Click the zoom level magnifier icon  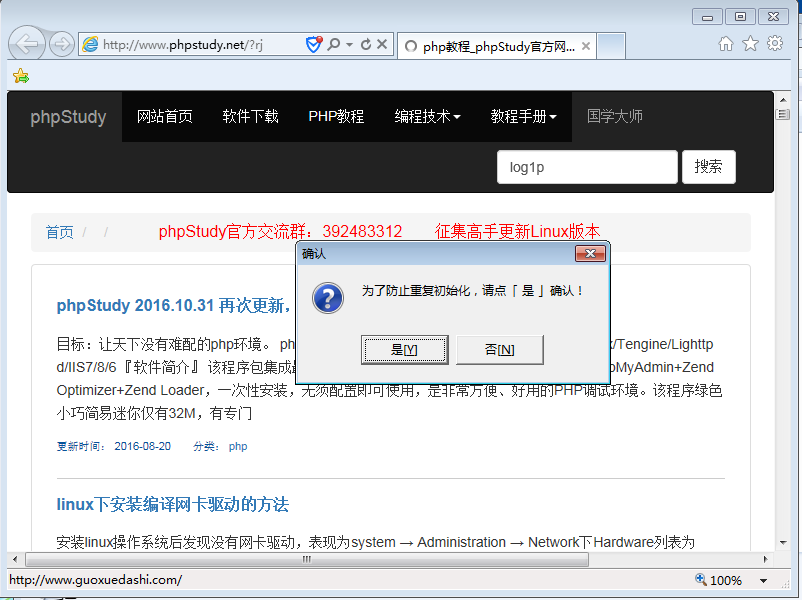click(x=701, y=580)
